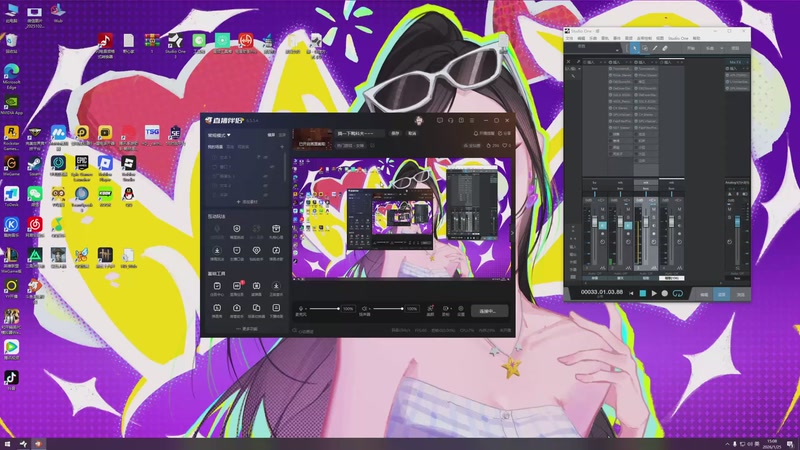Click 取消 button next to stream title

coord(412,133)
